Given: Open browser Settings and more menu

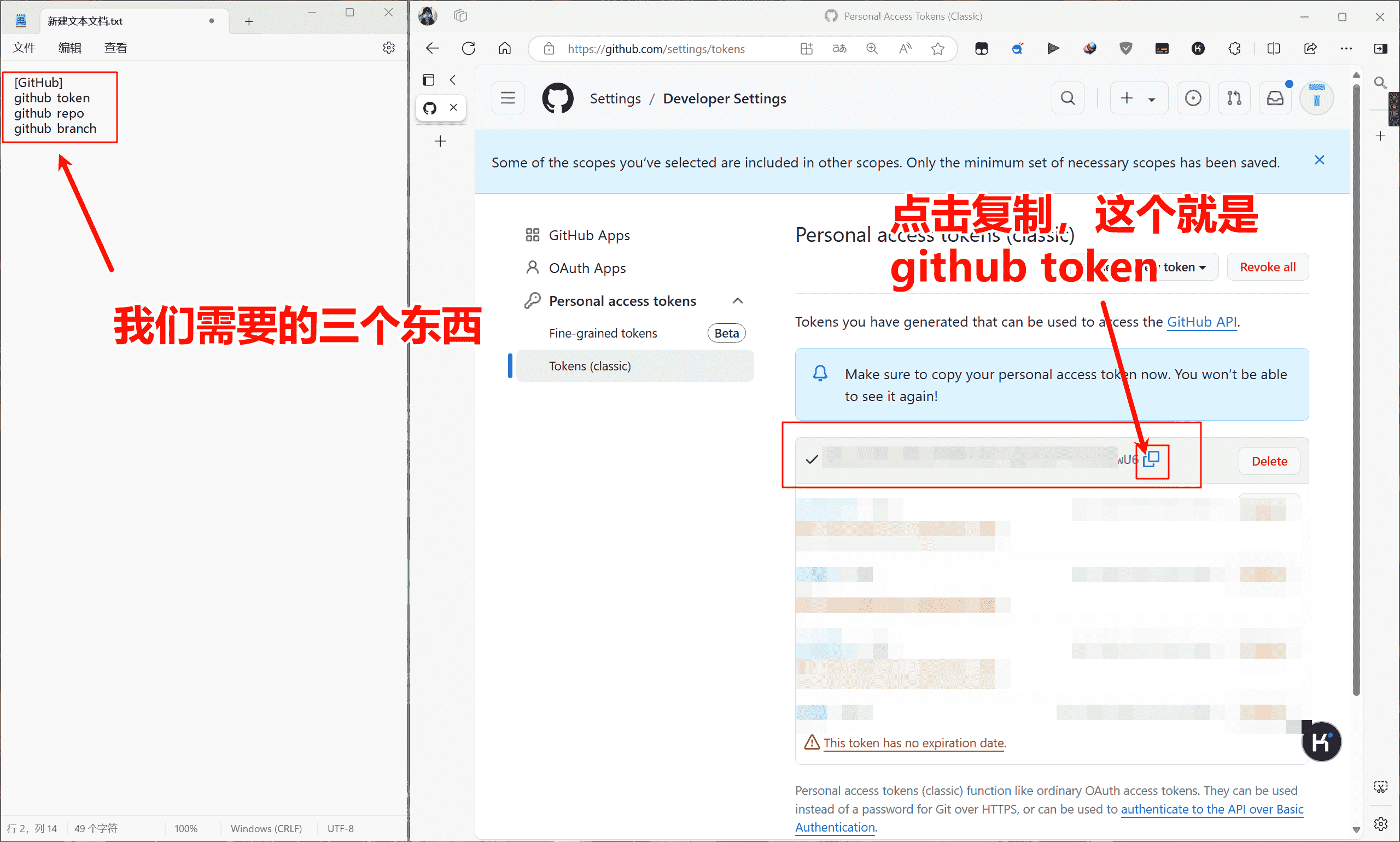Looking at the screenshot, I should coord(1346,49).
